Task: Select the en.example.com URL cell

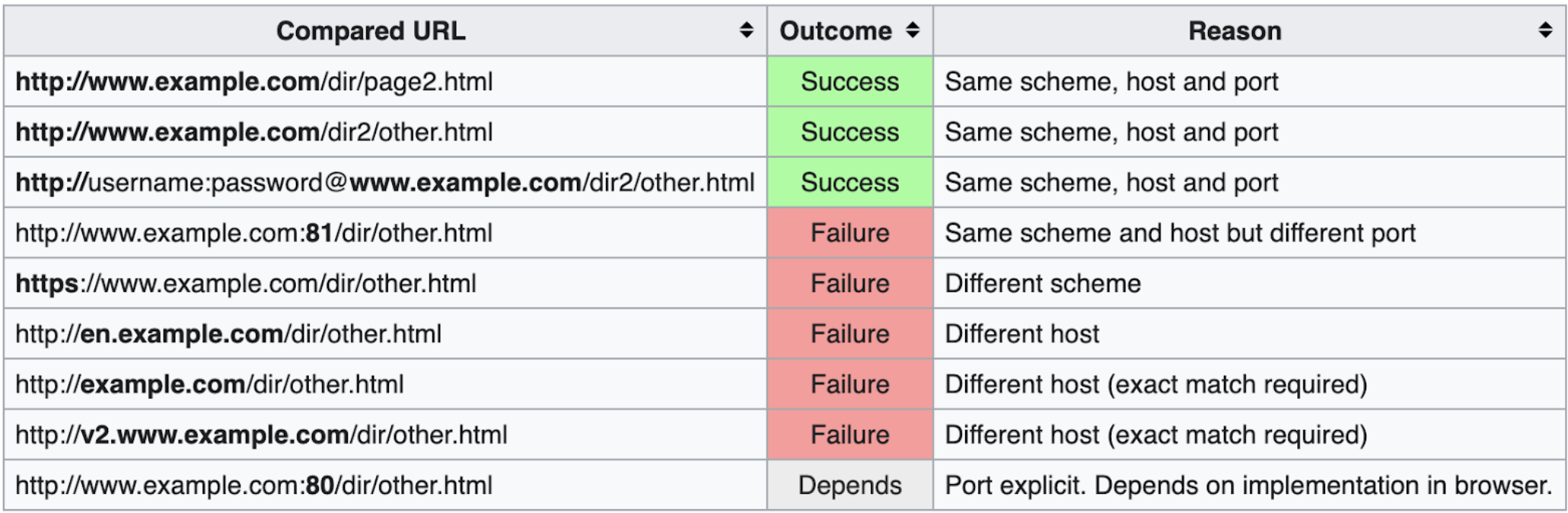Action: 228,334
